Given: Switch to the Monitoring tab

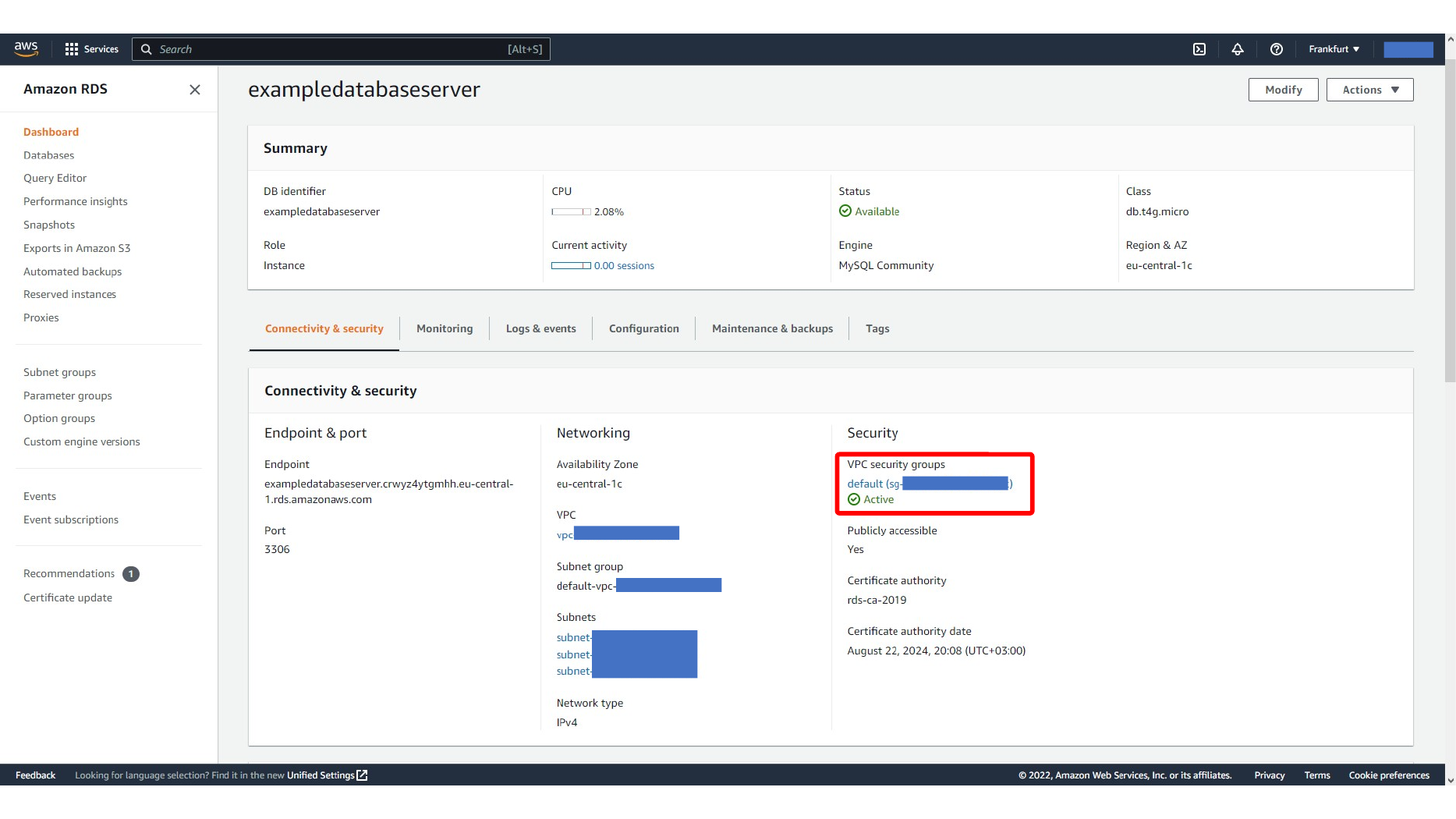Looking at the screenshot, I should coord(445,329).
